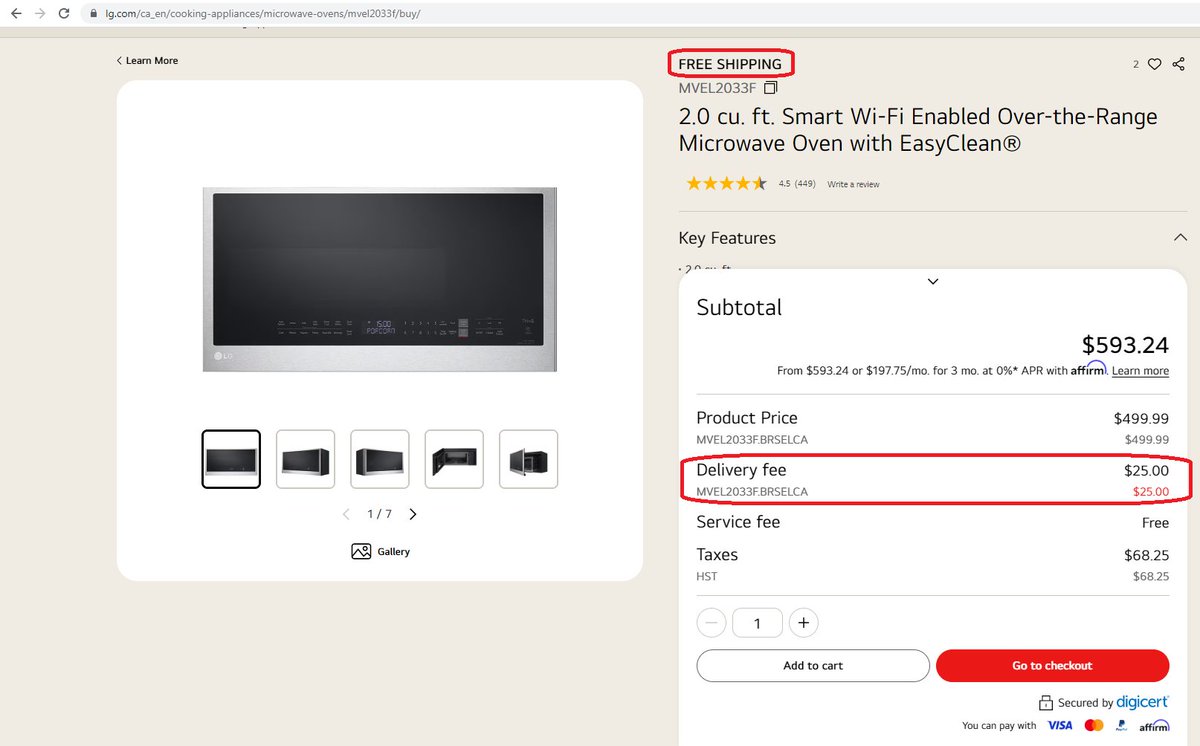The width and height of the screenshot is (1200, 746).
Task: Go to previous image with left chevron
Action: coord(346,514)
